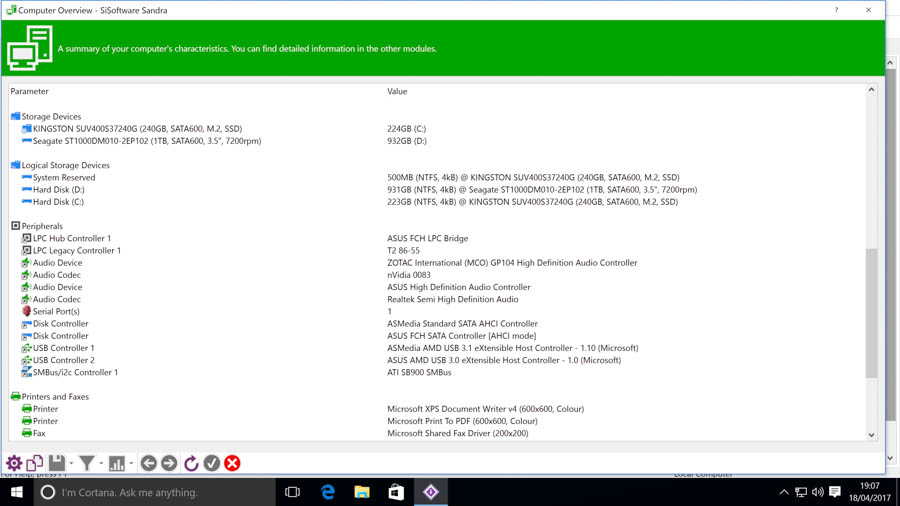Open the options gear in the bottom toolbar
This screenshot has width=900, height=506.
(14, 463)
